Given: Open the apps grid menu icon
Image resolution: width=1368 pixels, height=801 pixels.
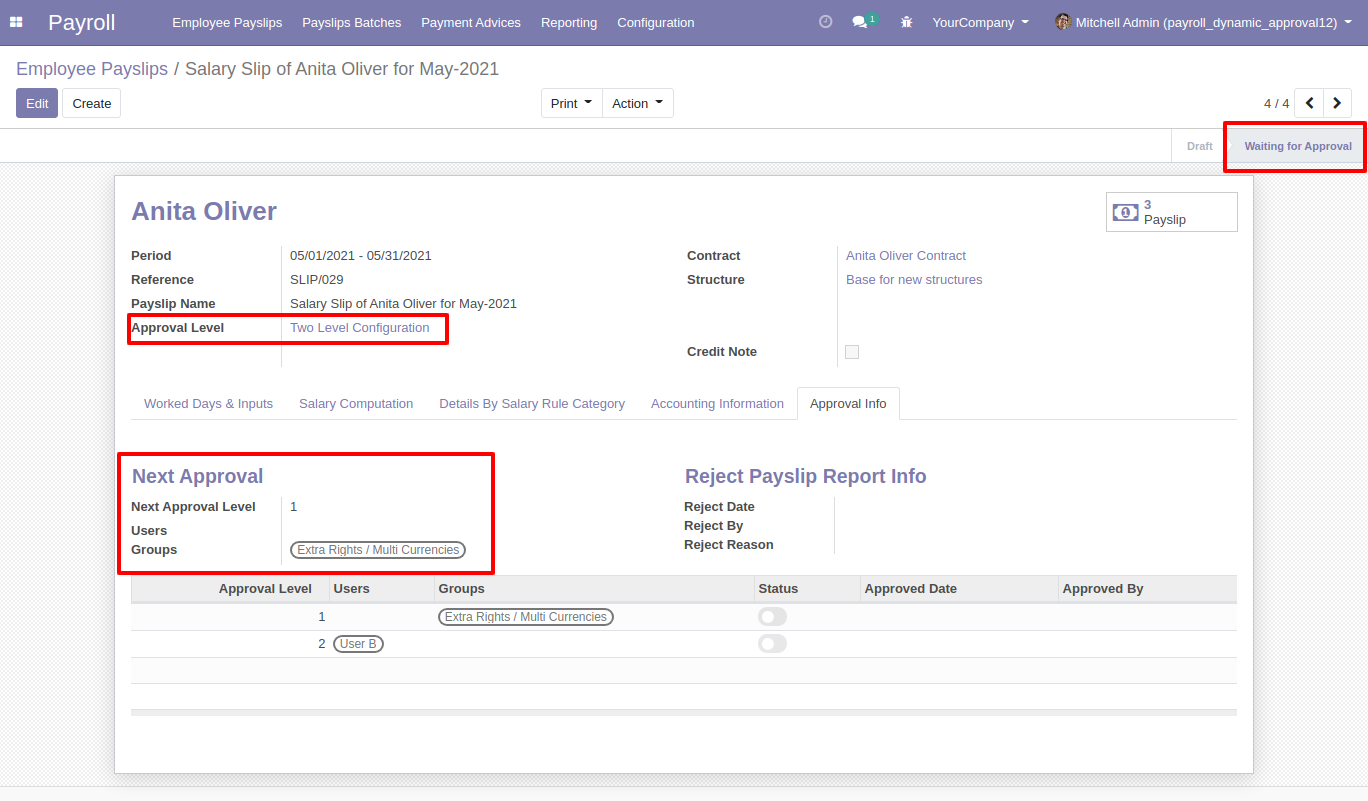Looking at the screenshot, I should pos(16,22).
